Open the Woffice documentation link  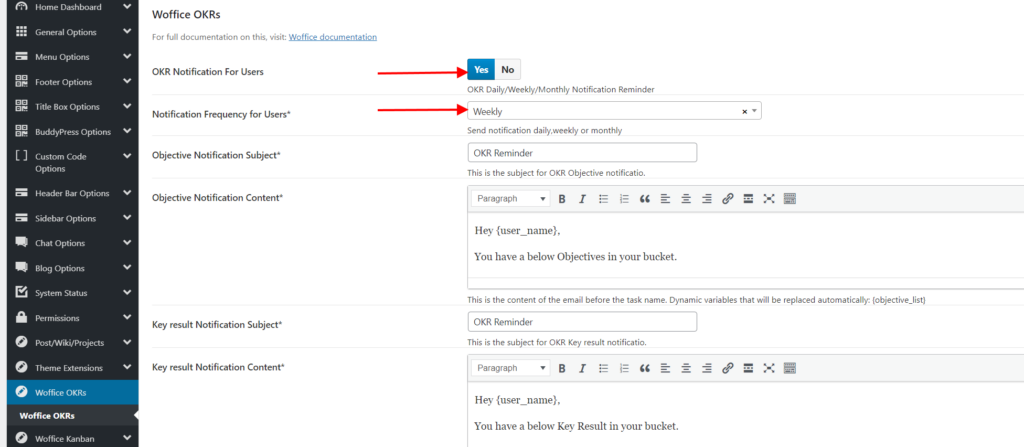click(333, 37)
